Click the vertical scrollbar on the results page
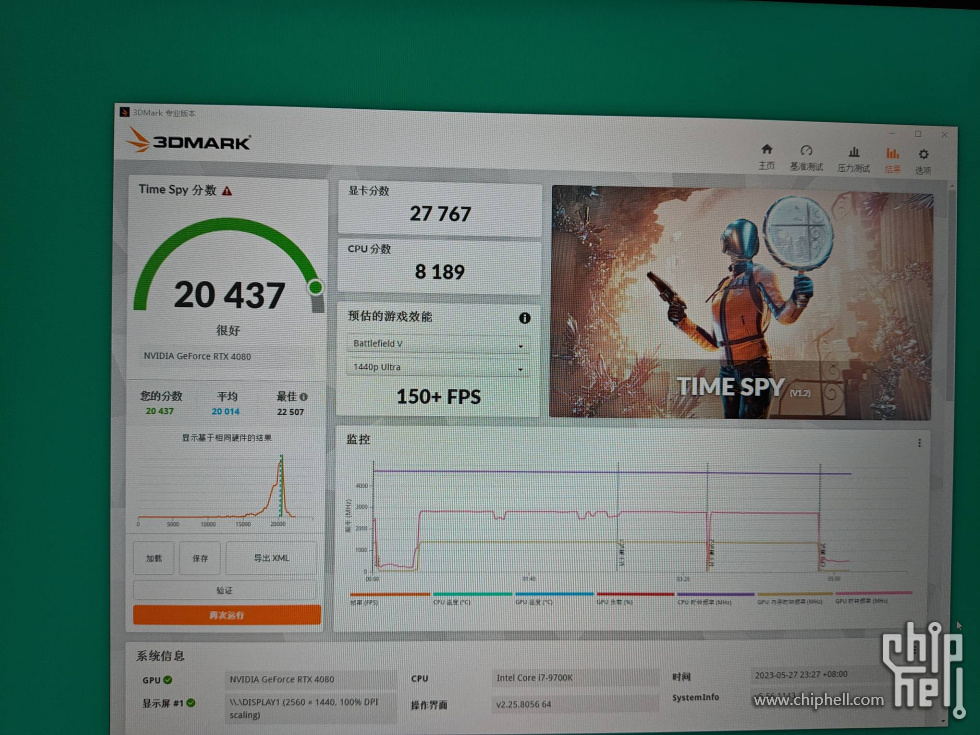Screen dimensions: 980x735 [x=950, y=294]
